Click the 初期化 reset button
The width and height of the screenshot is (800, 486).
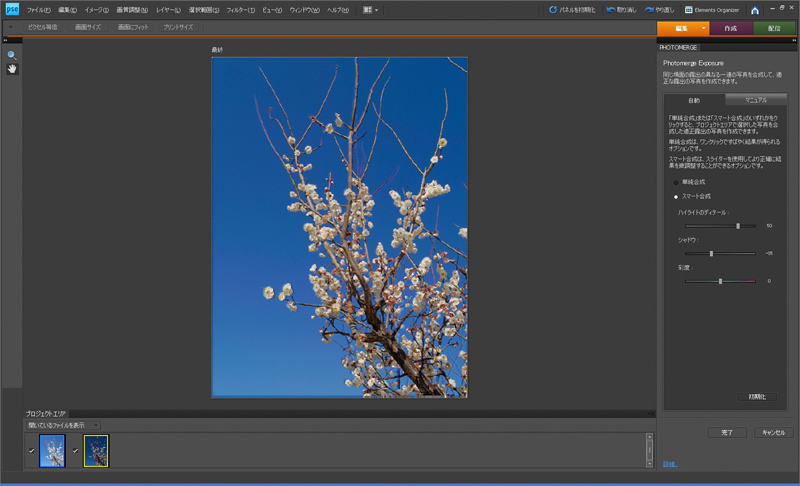point(757,397)
